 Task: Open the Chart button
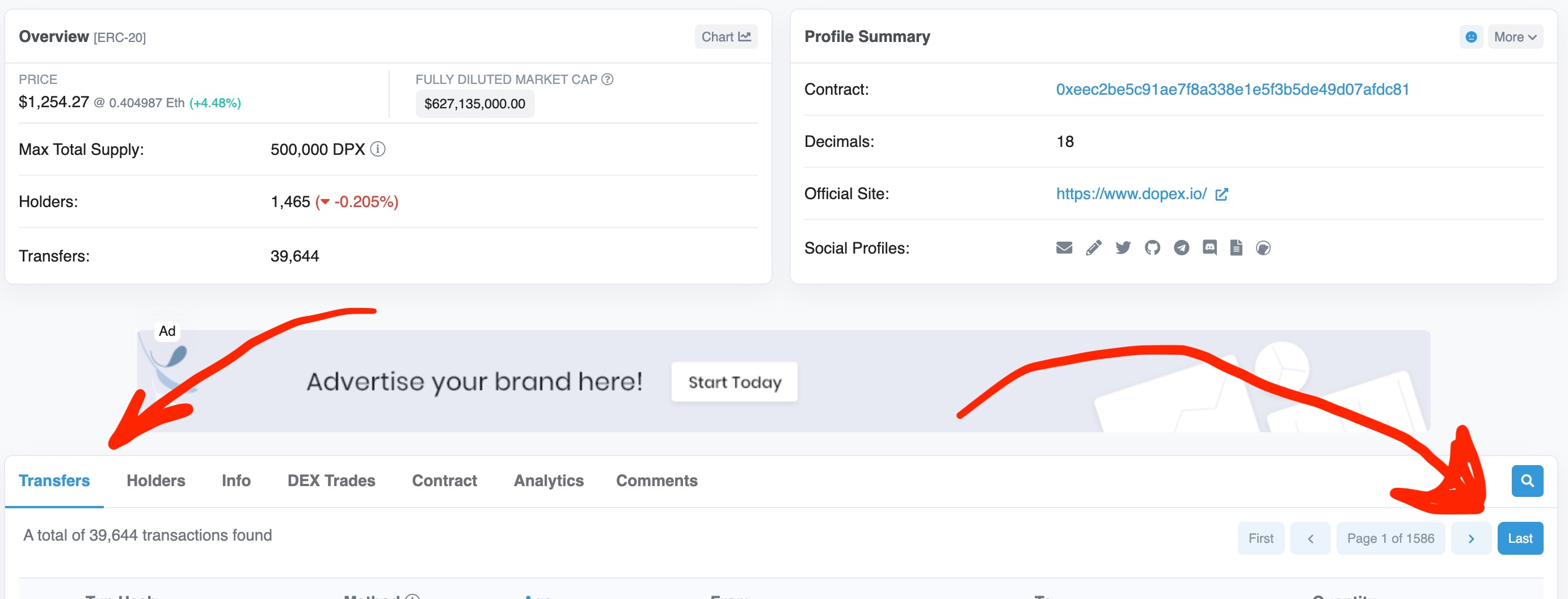[726, 37]
